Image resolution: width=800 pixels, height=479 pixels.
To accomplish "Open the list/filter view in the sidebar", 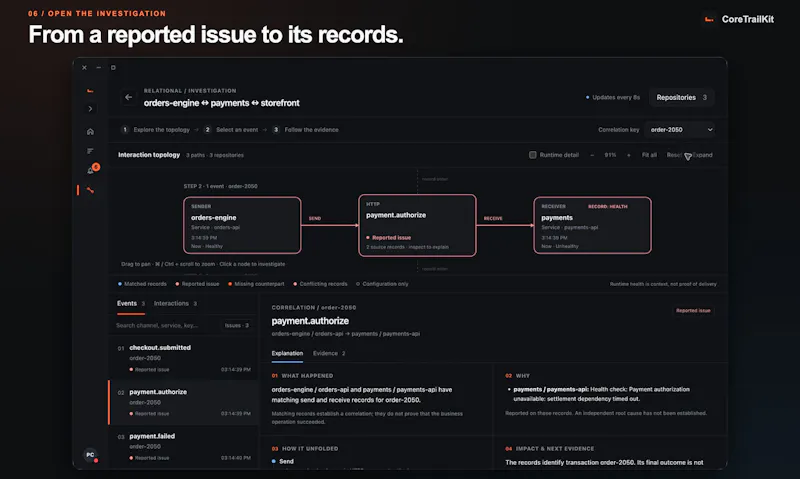I will click(x=90, y=150).
